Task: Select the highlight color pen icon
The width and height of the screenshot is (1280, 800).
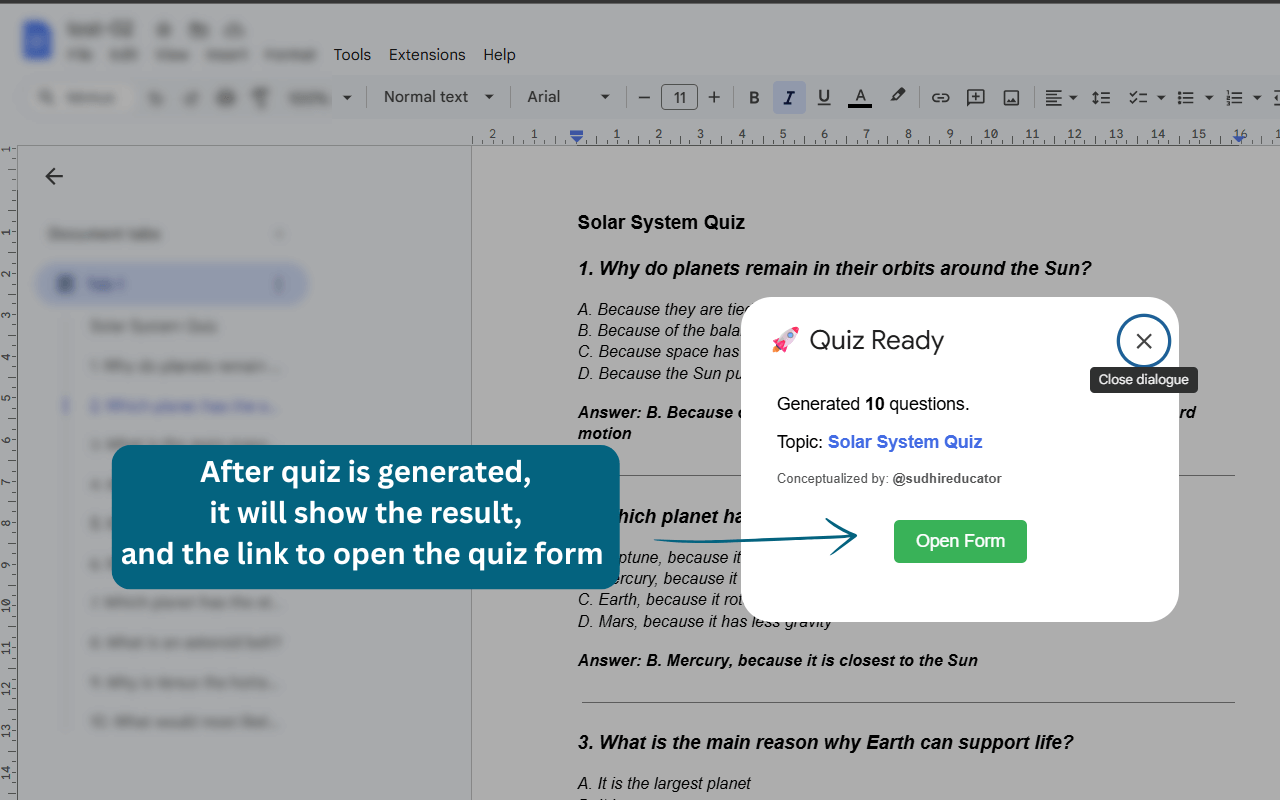Action: [x=897, y=96]
